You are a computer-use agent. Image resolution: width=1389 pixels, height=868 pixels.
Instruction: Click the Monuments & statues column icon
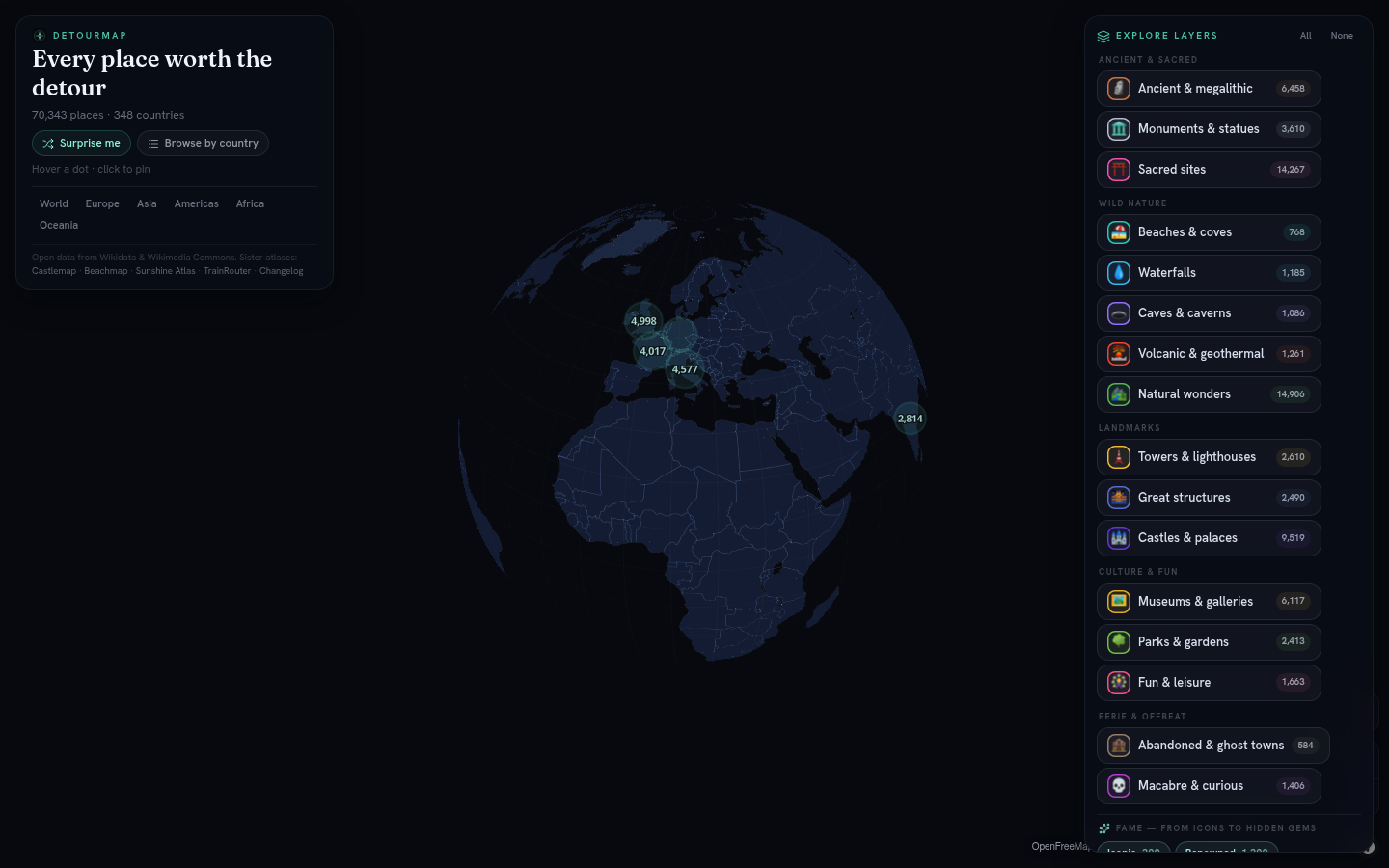coord(1119,129)
